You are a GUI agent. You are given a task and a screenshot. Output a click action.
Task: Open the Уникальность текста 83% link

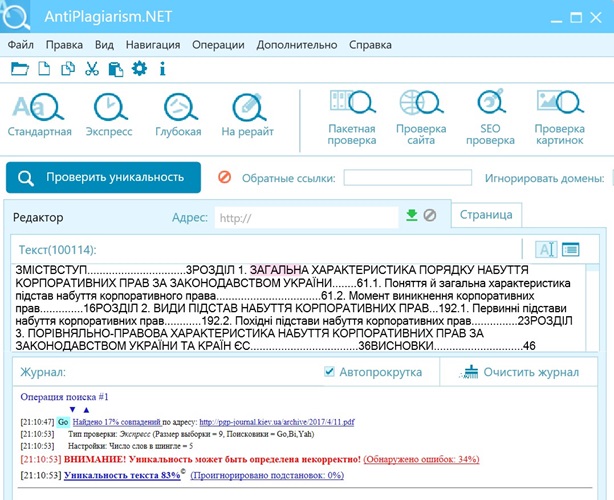[122, 475]
